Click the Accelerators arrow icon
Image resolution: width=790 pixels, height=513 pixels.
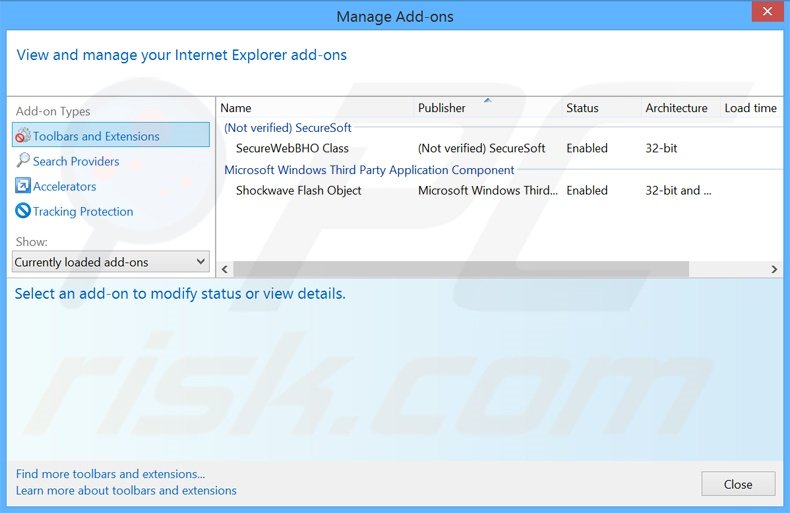23,185
